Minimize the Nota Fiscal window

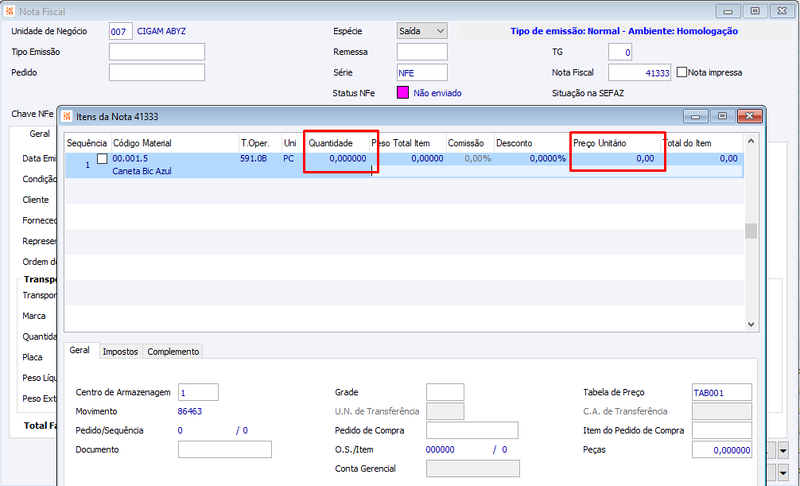tap(728, 11)
